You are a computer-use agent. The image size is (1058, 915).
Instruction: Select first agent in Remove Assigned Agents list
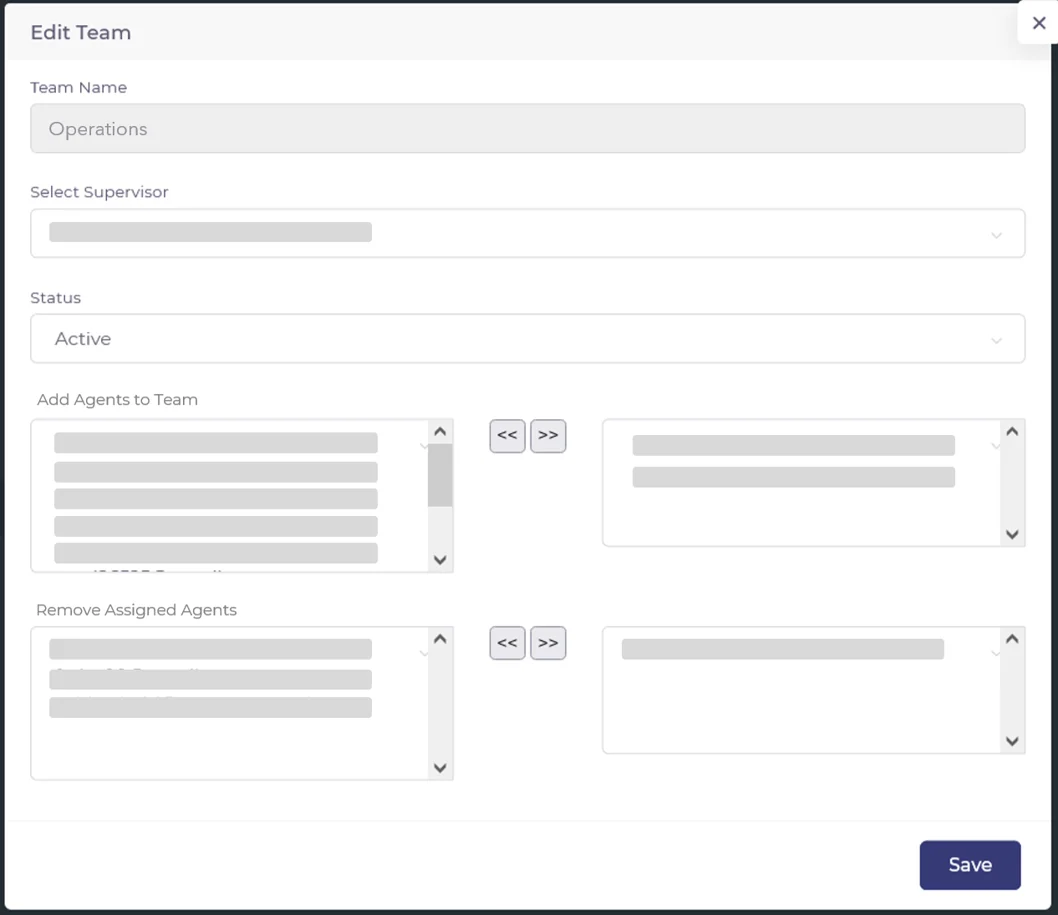point(211,649)
